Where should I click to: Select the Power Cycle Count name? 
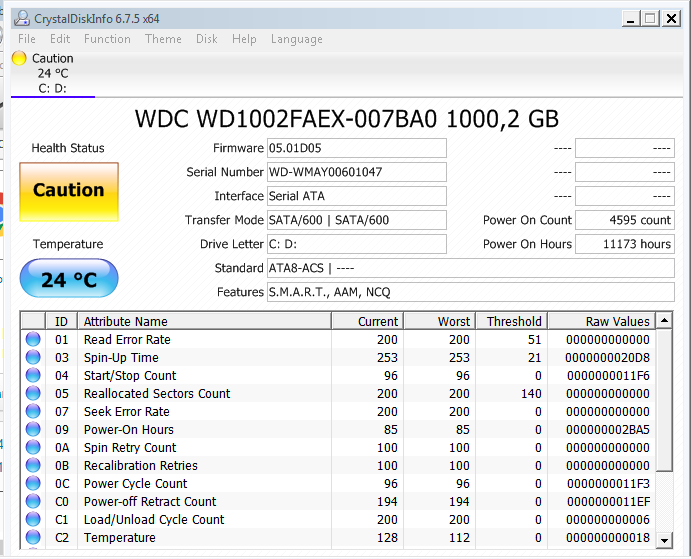(136, 484)
